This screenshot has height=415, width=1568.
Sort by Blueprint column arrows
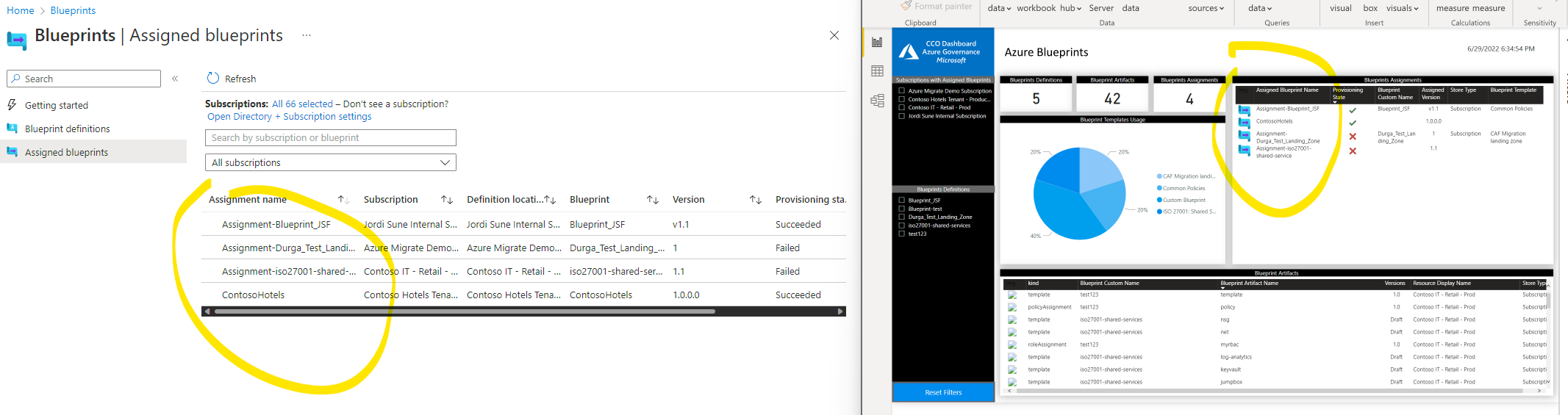click(x=652, y=200)
